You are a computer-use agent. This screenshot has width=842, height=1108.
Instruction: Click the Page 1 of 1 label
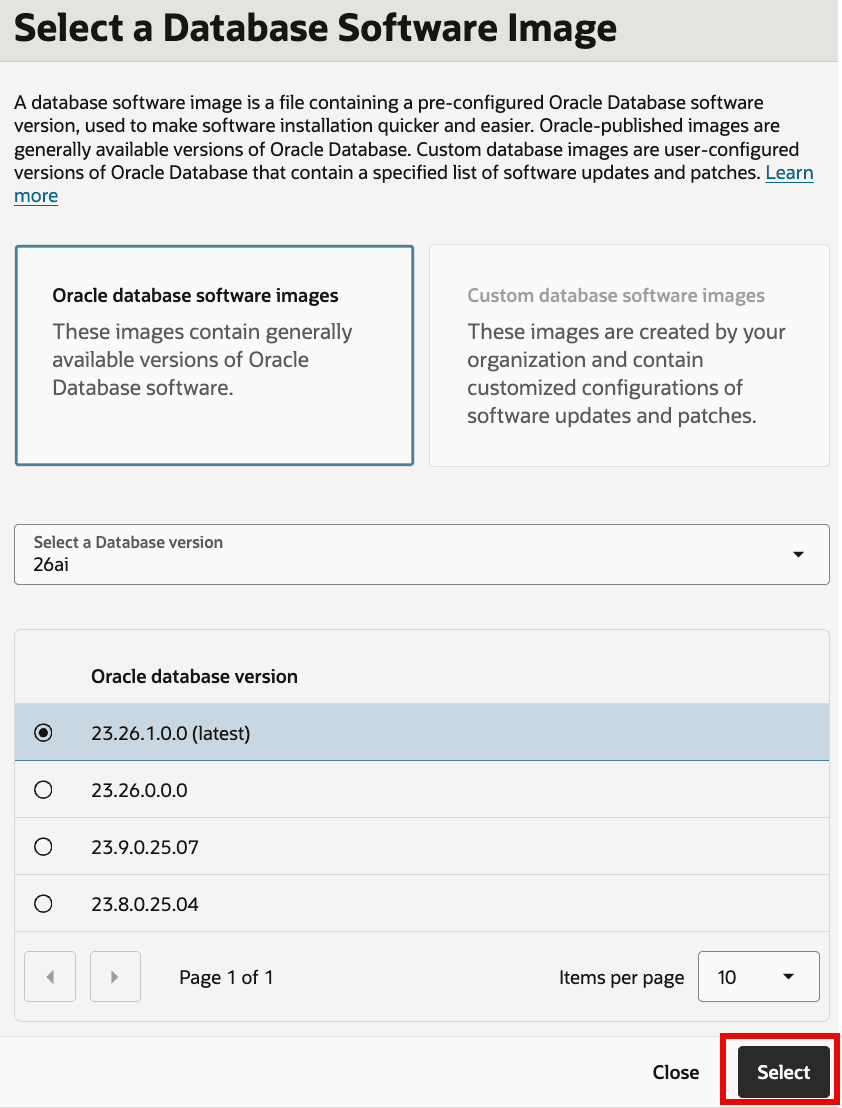coord(226,977)
